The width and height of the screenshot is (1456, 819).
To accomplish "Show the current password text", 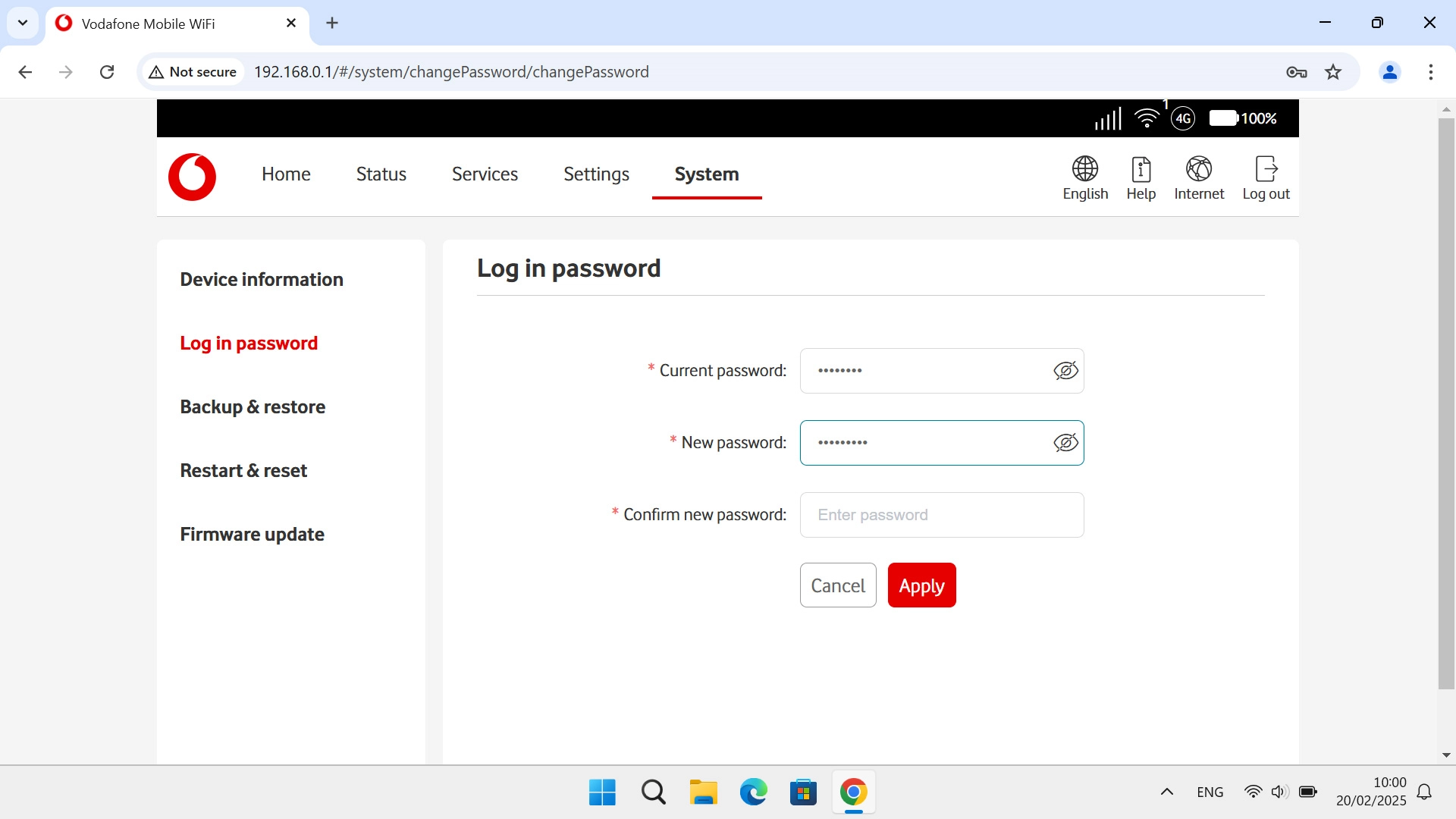I will [x=1065, y=371].
